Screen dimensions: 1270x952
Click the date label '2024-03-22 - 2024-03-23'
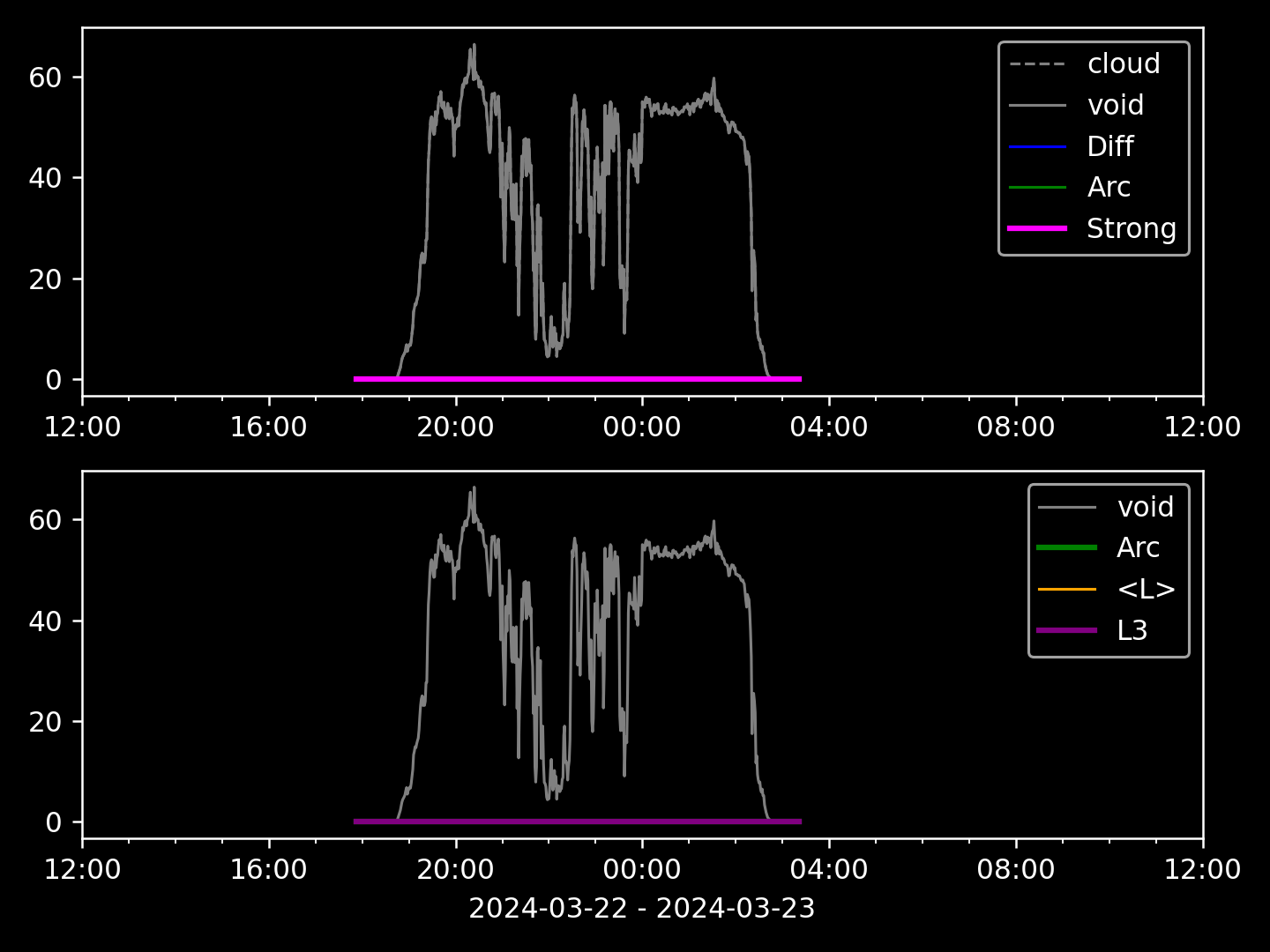(642, 908)
